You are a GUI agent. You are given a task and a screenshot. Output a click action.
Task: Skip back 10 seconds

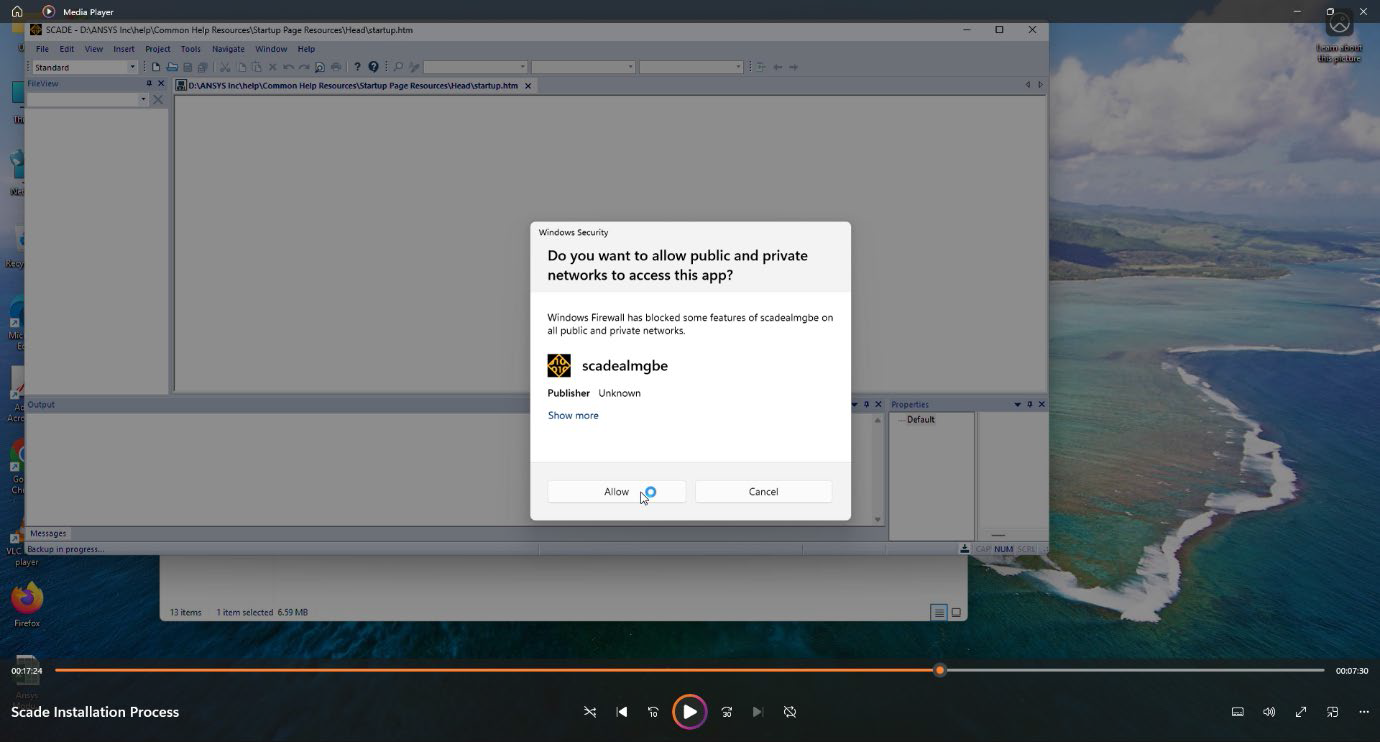653,712
